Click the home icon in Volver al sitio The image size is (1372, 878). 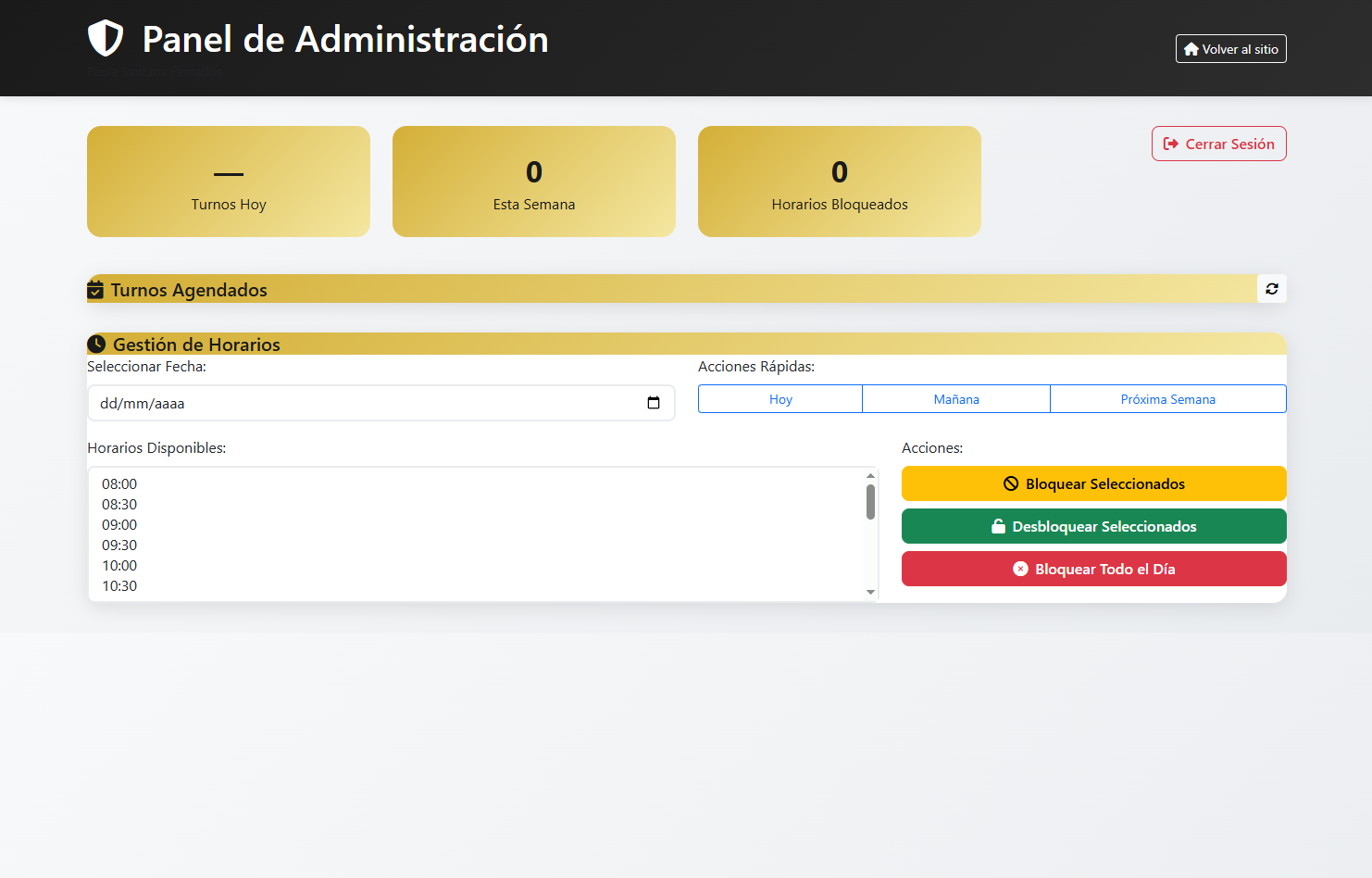tap(1191, 49)
